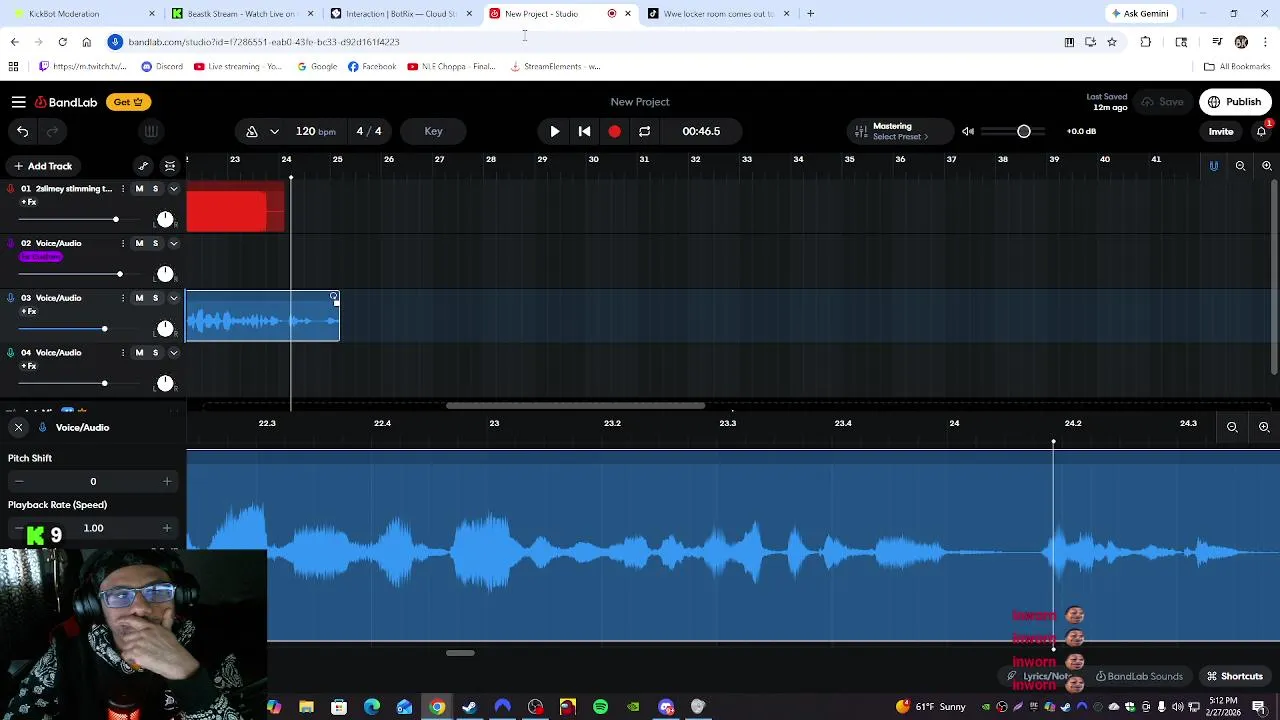Open track 03 three-dot menu

click(123, 298)
